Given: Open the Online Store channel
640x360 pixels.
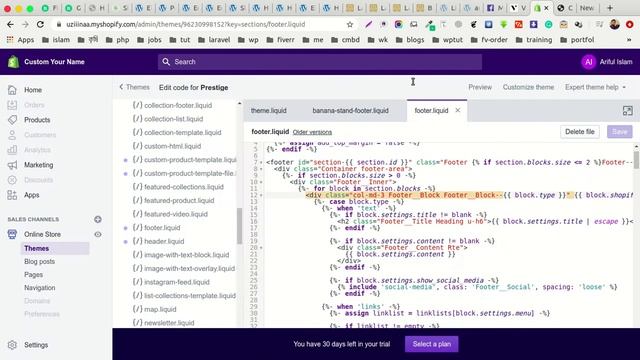Looking at the screenshot, I should tap(42, 234).
